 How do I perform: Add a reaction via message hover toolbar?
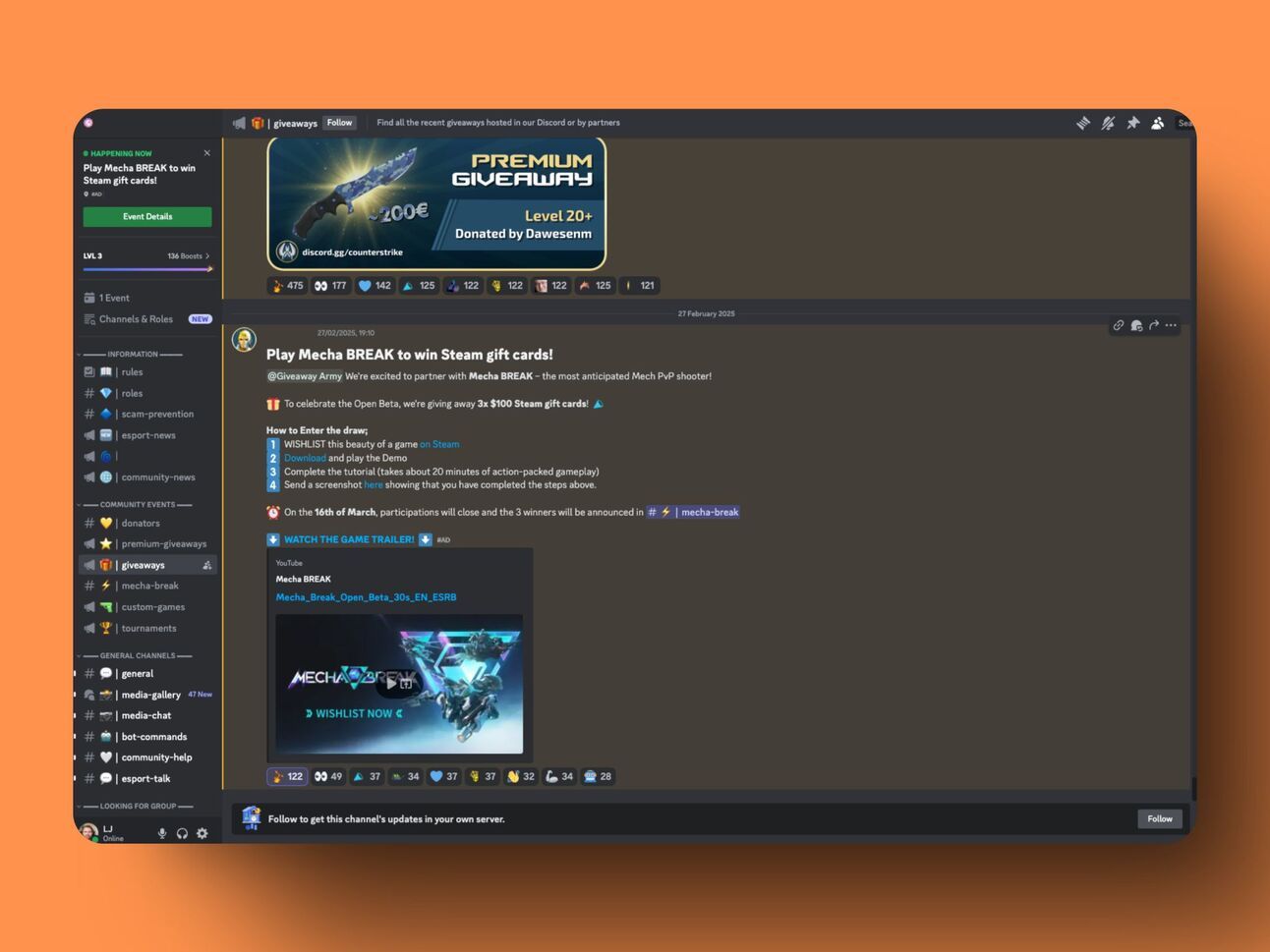pyautogui.click(x=1136, y=325)
